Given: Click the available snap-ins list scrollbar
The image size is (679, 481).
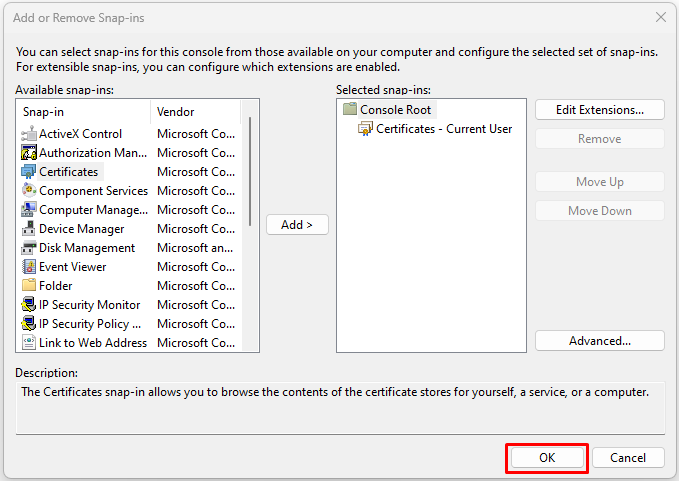Looking at the screenshot, I should tap(250, 171).
